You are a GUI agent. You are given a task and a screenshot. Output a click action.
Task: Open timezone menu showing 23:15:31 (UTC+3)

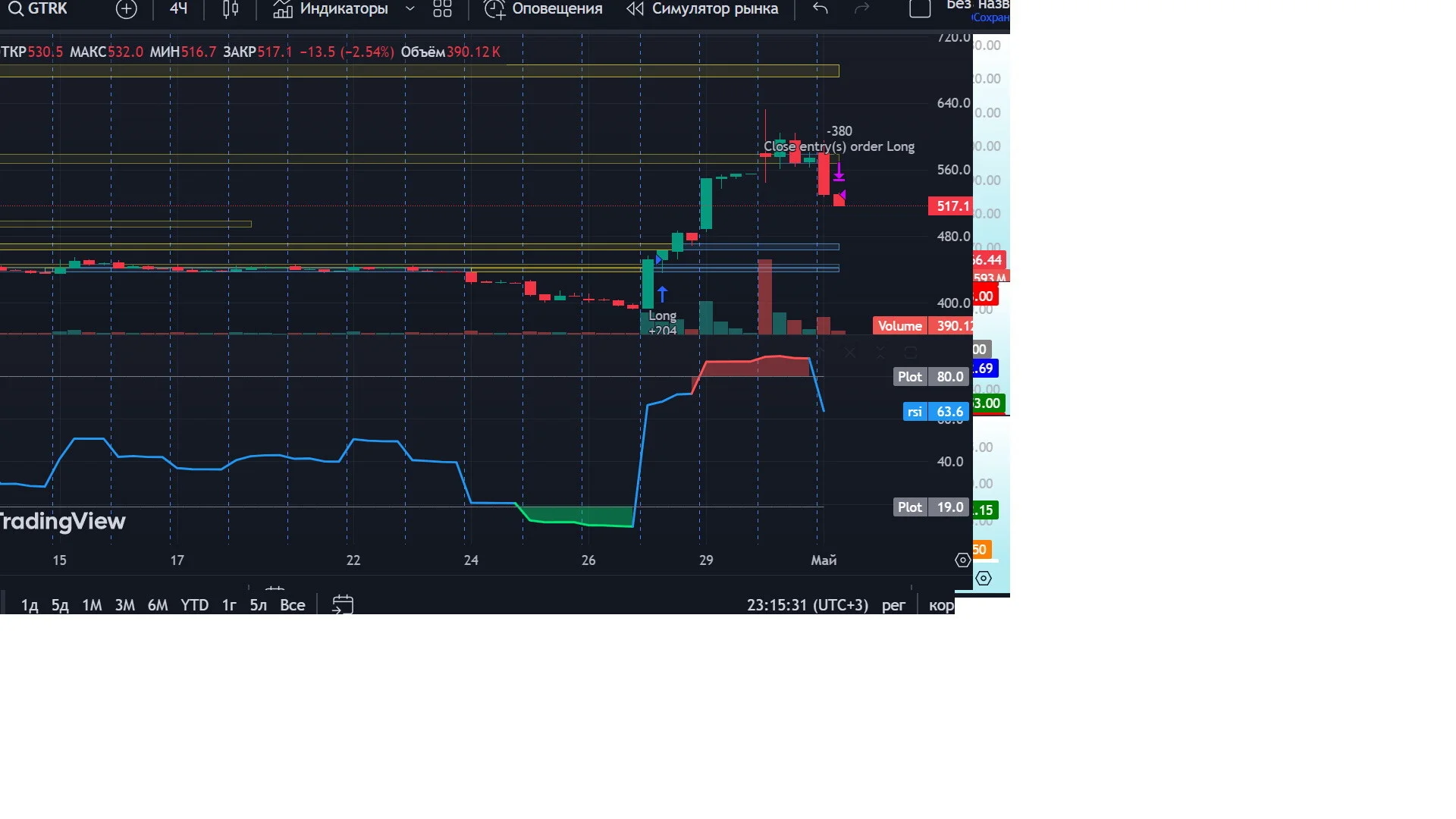pos(808,605)
